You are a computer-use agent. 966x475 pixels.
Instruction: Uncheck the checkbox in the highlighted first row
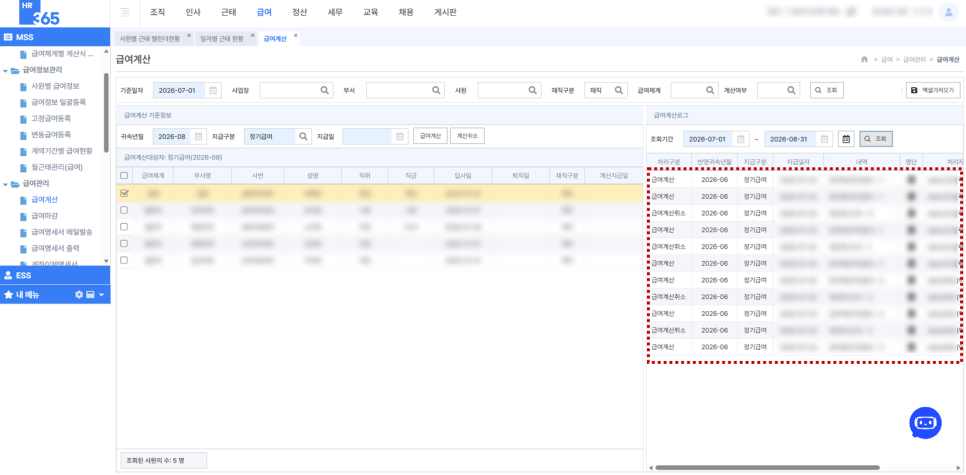124,193
